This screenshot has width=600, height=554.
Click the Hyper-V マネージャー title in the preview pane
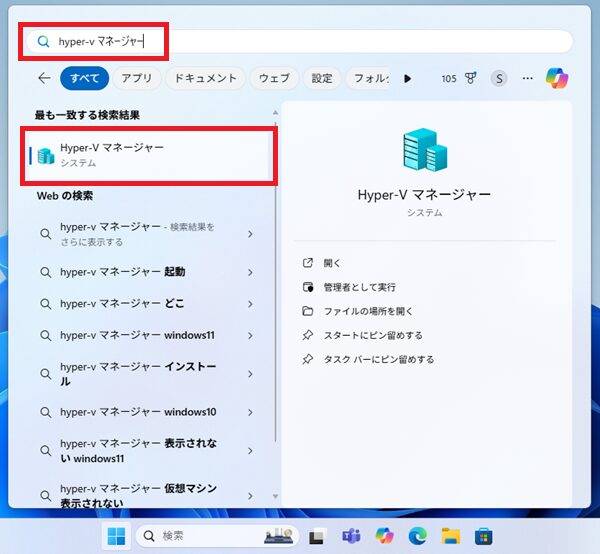click(x=424, y=195)
